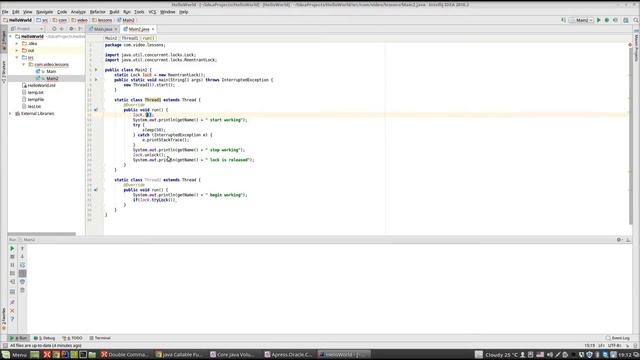Open the File menu
Screen dimensions: 640x360
pyautogui.click(x=5, y=12)
